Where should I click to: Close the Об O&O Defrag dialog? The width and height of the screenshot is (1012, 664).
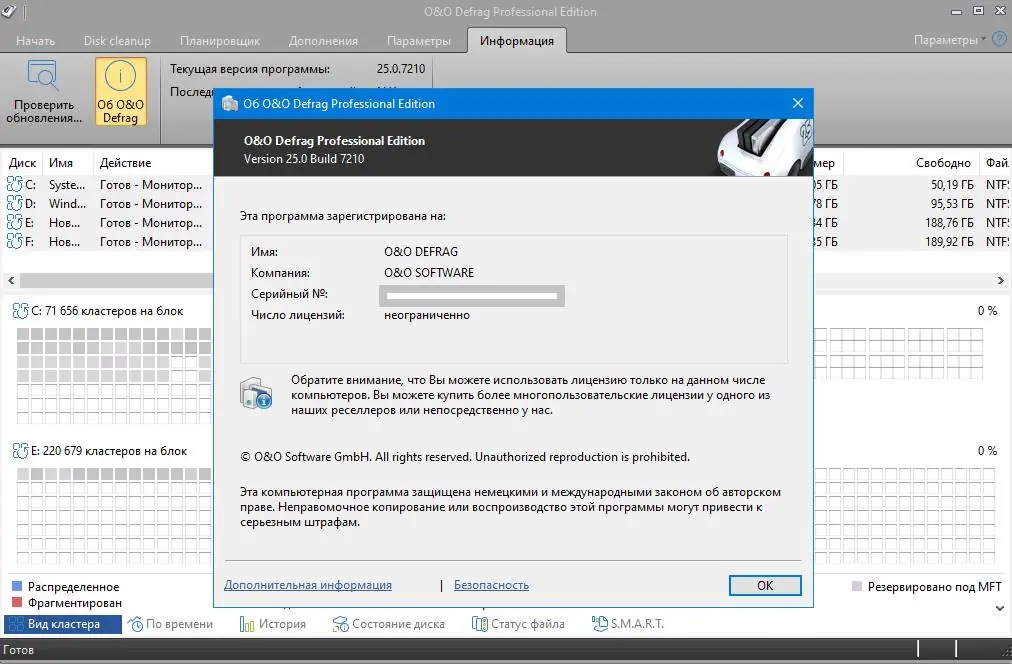[x=798, y=103]
